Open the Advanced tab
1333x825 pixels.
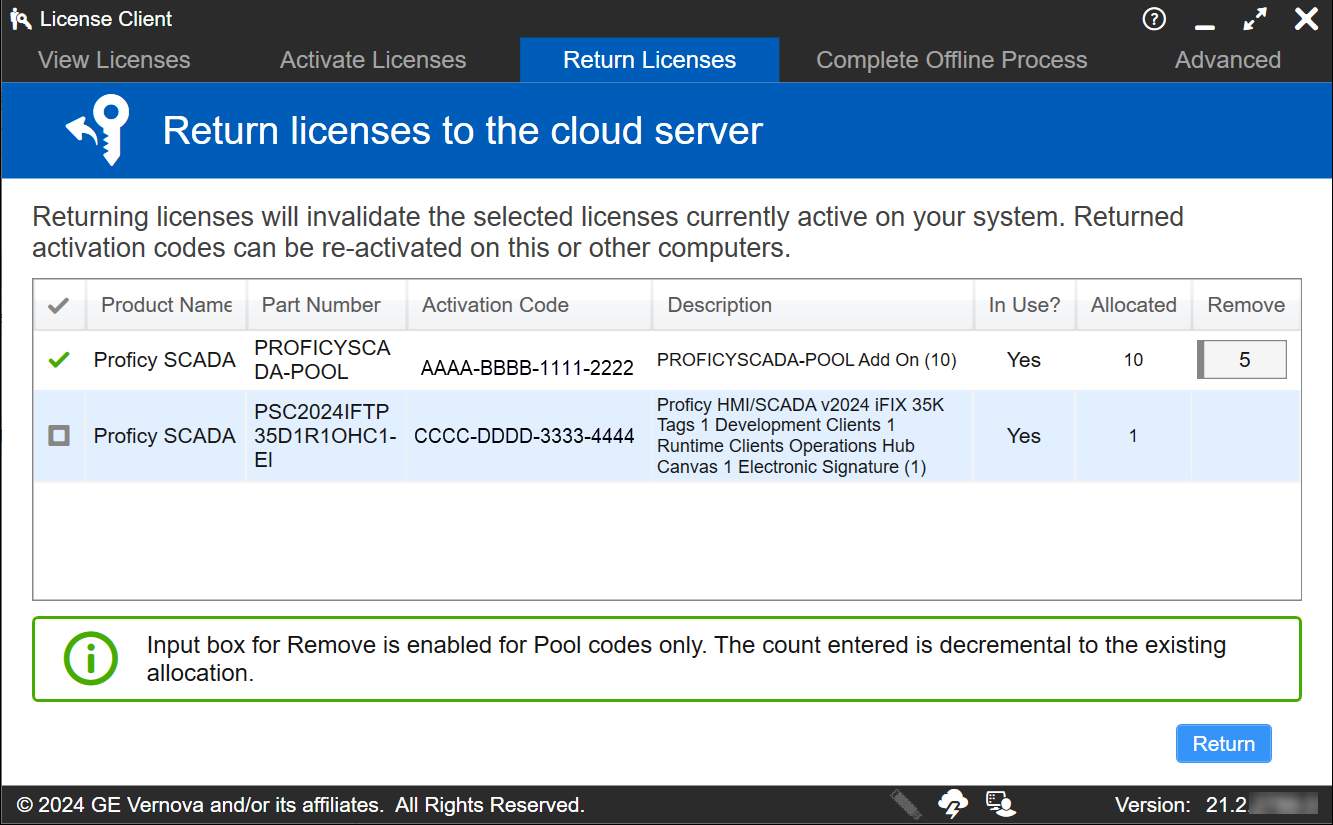coord(1228,60)
